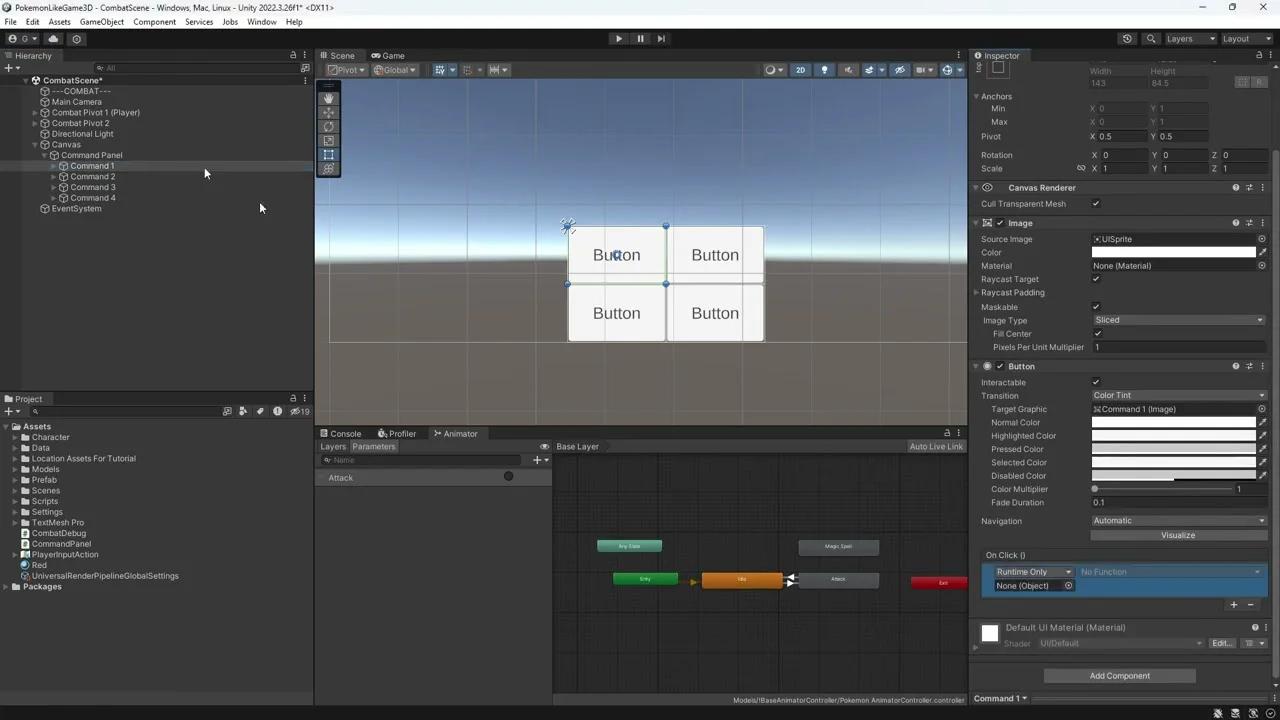Select the Hand tool in the Scene toolbar
Image resolution: width=1280 pixels, height=720 pixels.
[x=328, y=97]
